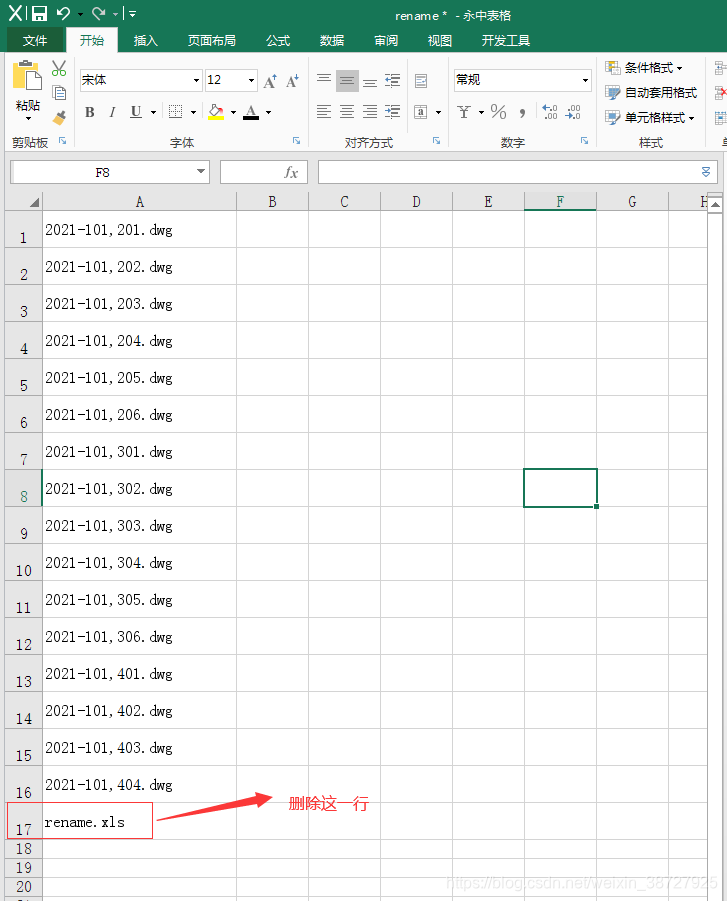Align text left

click(324, 111)
